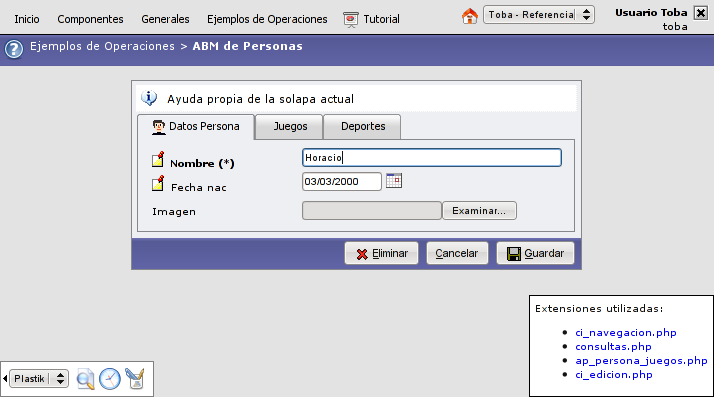Click 'Ayuda propia de la solapa actual' text
714x397 pixels.
click(260, 99)
